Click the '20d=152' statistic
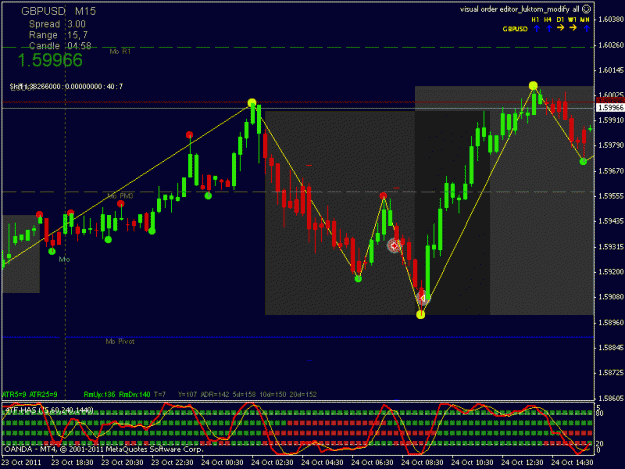The image size is (625, 469). pos(303,394)
